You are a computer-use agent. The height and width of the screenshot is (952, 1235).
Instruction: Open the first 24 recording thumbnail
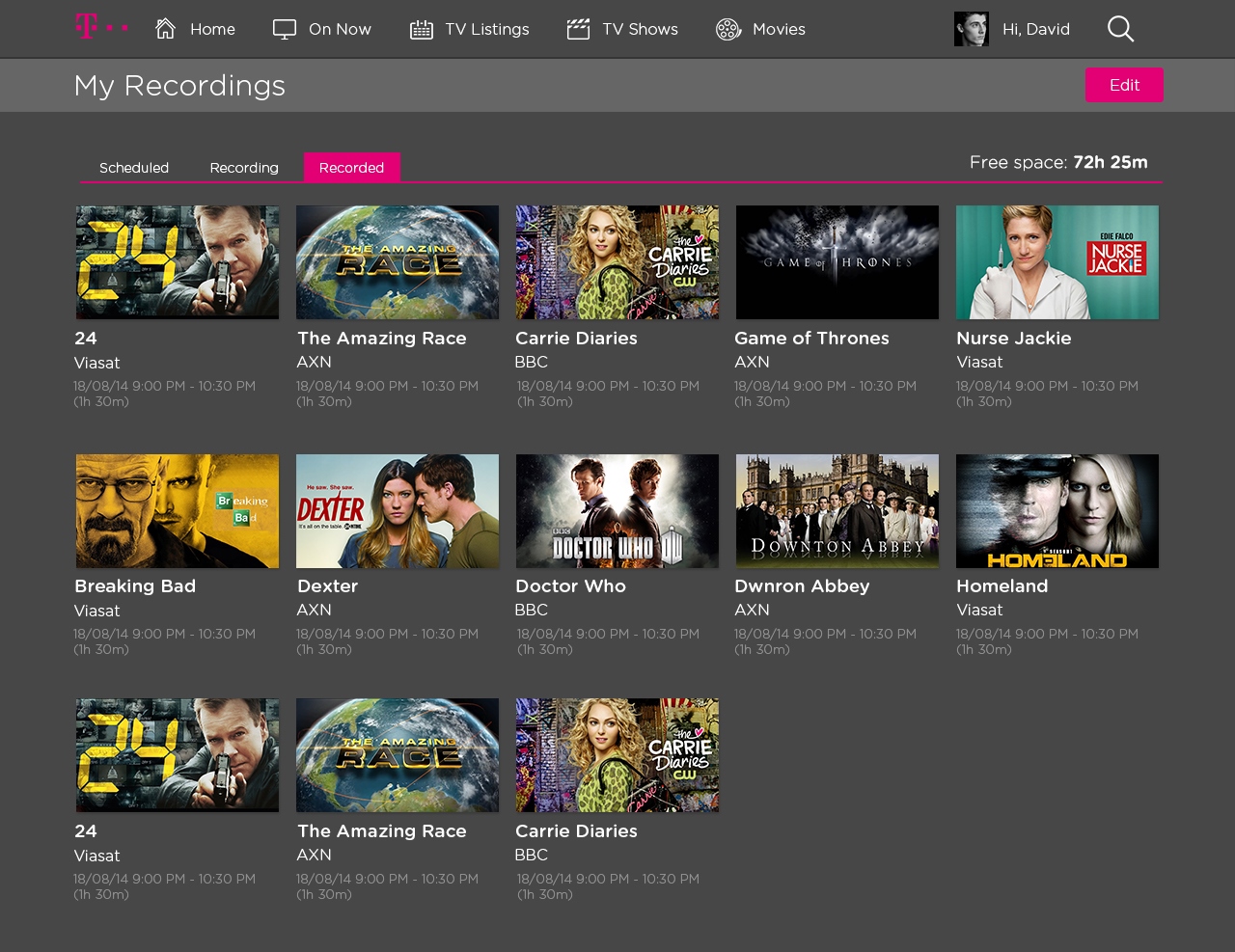178,262
